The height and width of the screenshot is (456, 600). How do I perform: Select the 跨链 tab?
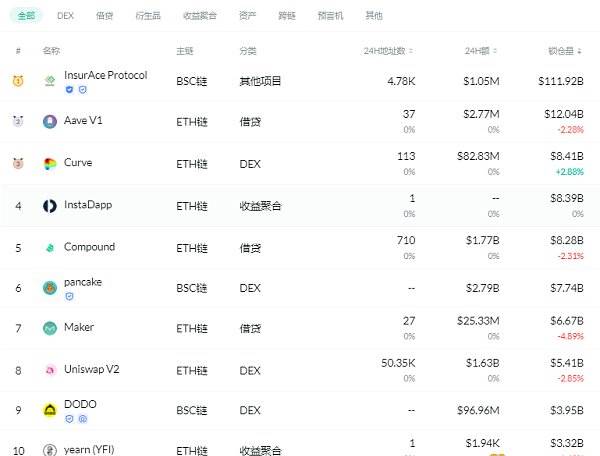[287, 16]
